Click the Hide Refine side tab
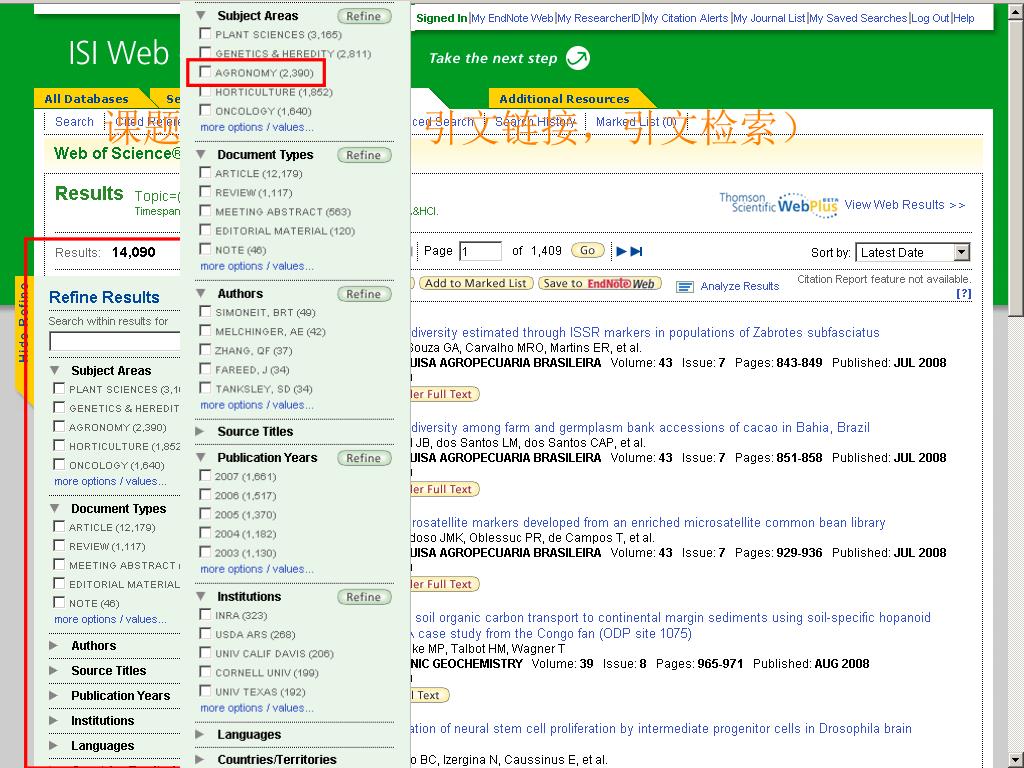This screenshot has height=768, width=1024. pyautogui.click(x=24, y=323)
